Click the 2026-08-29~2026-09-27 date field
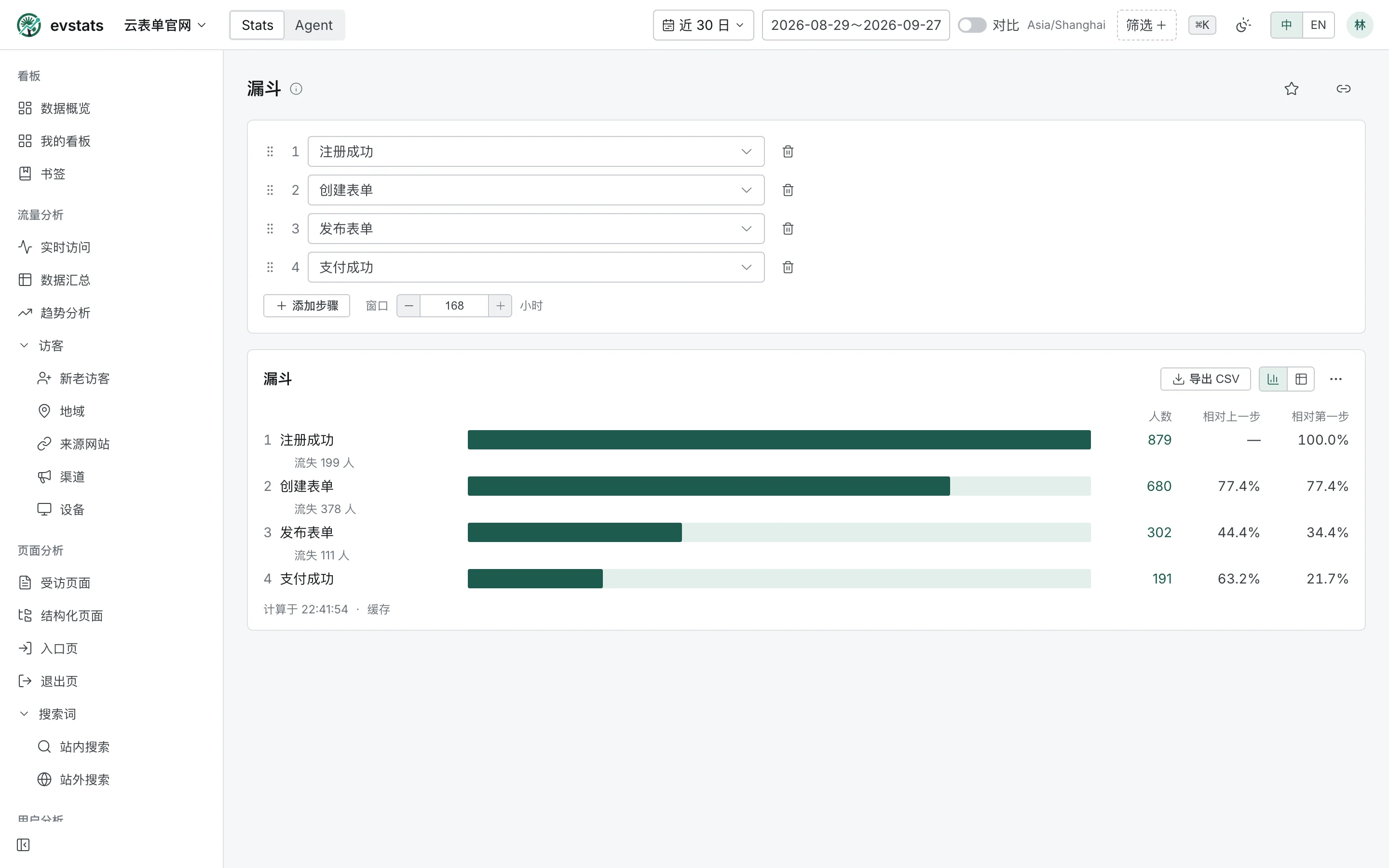1389x868 pixels. coord(856,25)
